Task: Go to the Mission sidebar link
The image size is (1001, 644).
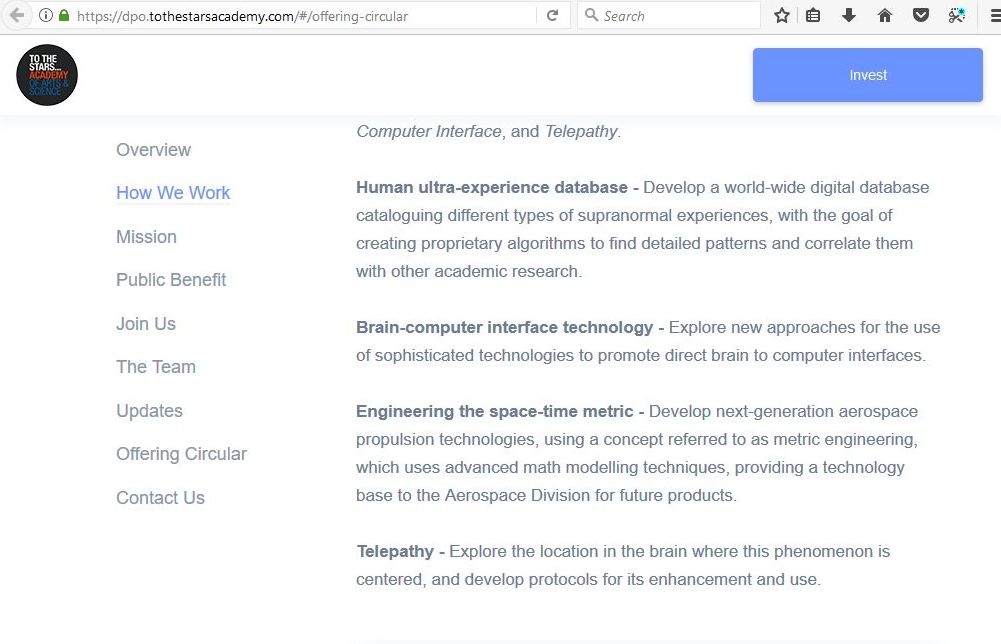Action: pyautogui.click(x=146, y=237)
